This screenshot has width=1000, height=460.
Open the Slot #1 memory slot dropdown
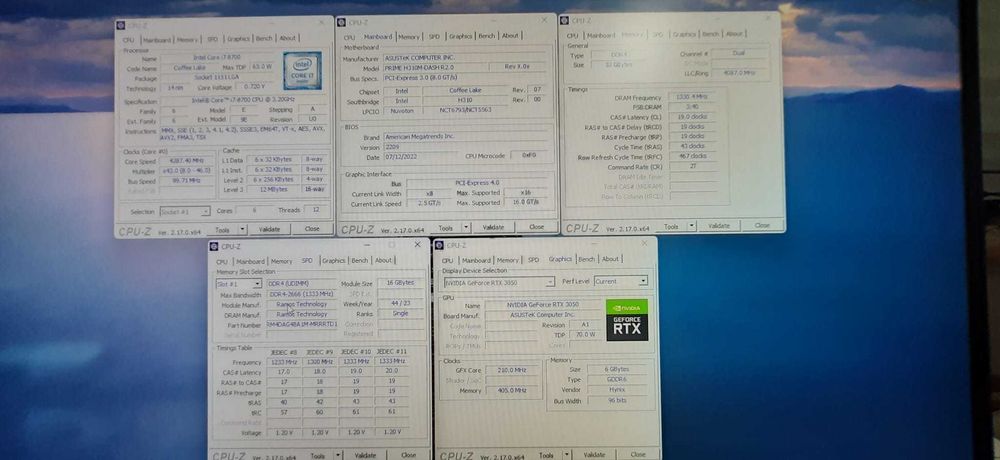(x=239, y=284)
